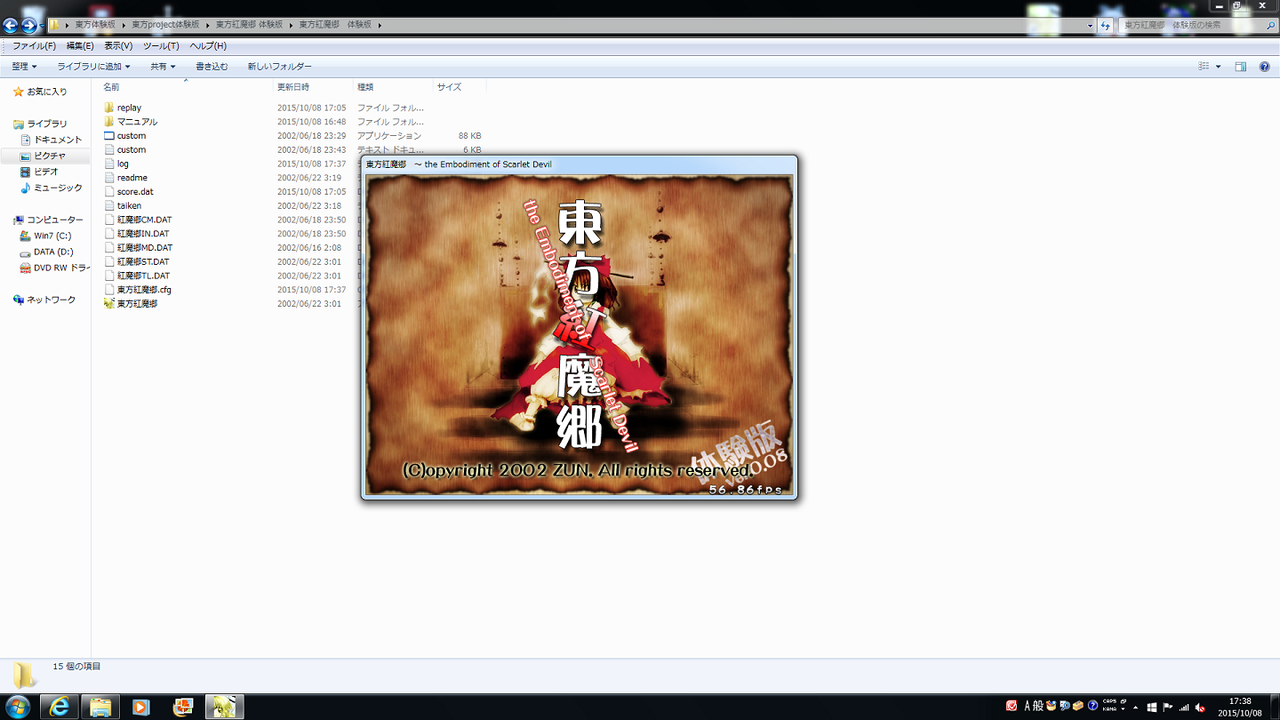Select the マニュアル folder icon
The width and height of the screenshot is (1280, 720).
point(109,121)
